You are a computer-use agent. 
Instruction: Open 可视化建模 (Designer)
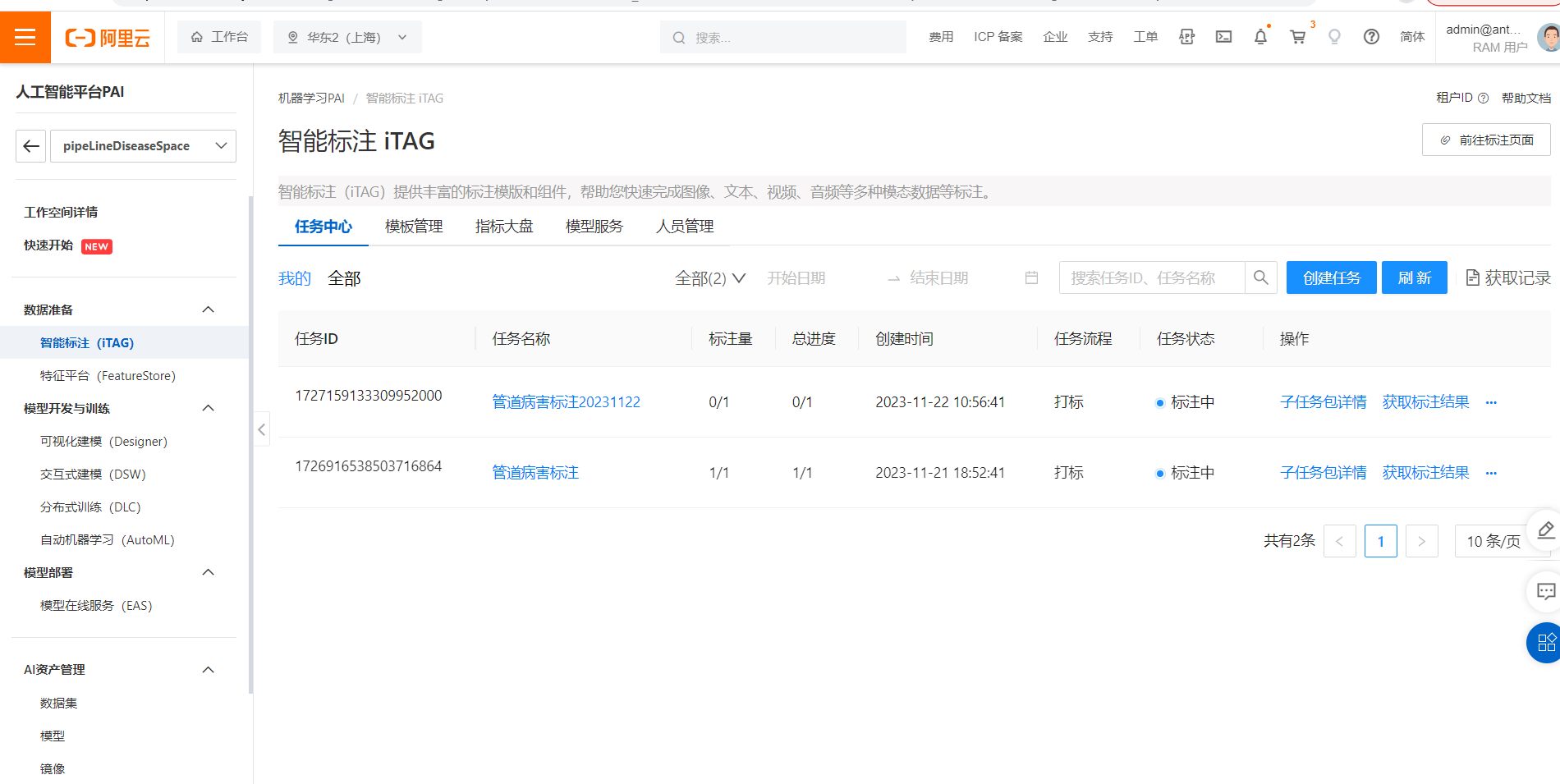tap(104, 441)
